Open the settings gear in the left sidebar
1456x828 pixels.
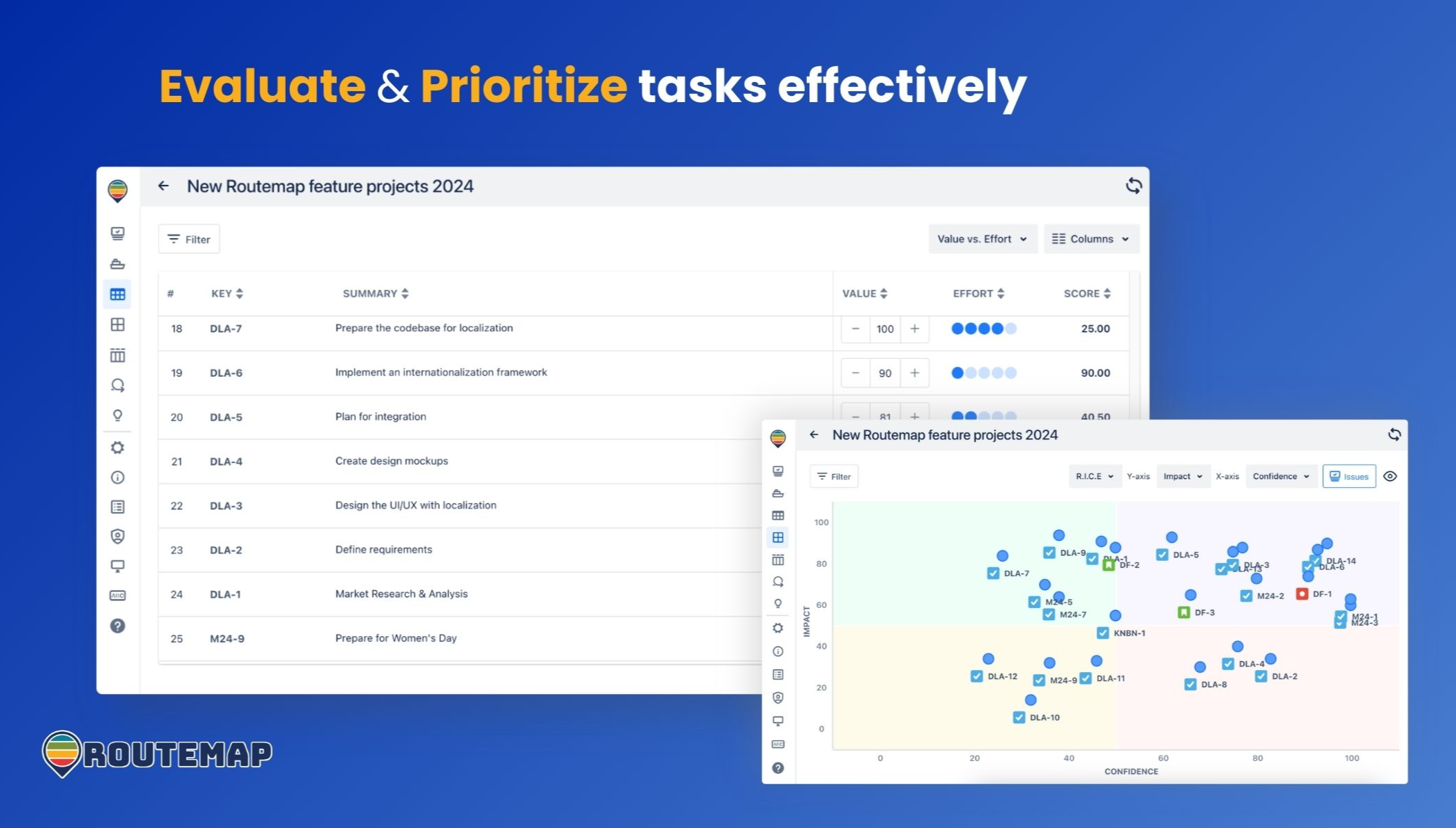118,448
